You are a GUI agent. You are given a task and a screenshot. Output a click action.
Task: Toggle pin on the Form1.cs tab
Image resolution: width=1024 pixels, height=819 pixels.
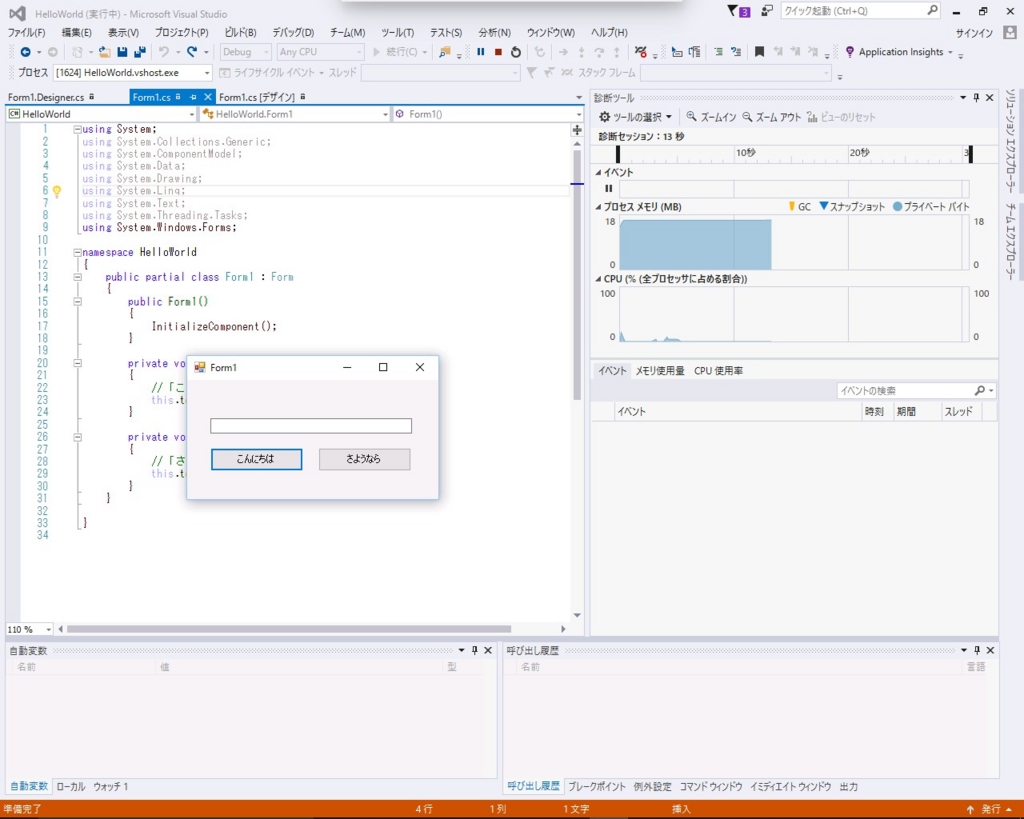pyautogui.click(x=193, y=97)
